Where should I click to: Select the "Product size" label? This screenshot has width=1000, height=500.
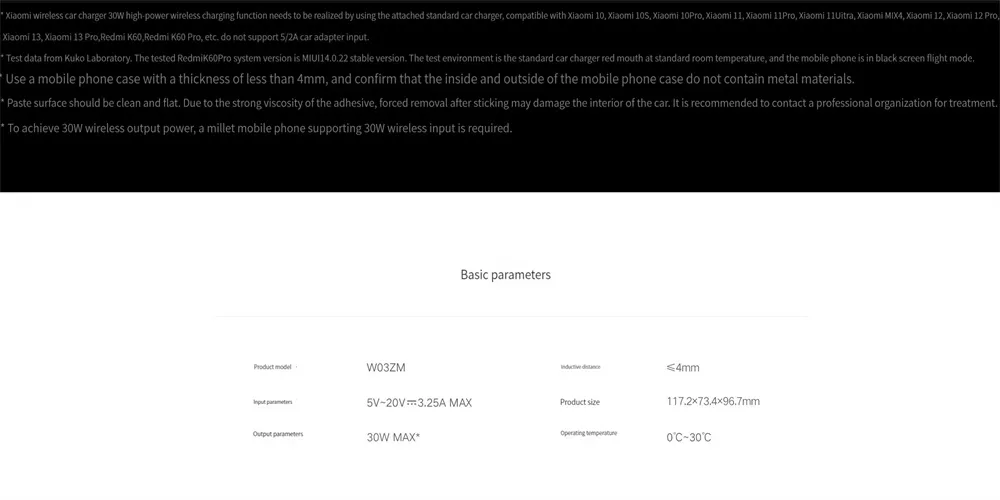580,402
